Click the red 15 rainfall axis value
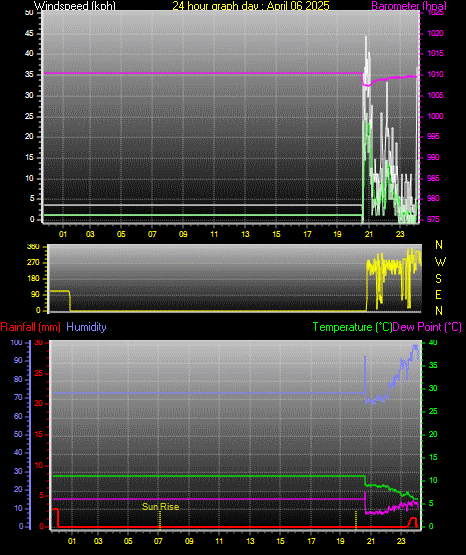 point(39,434)
